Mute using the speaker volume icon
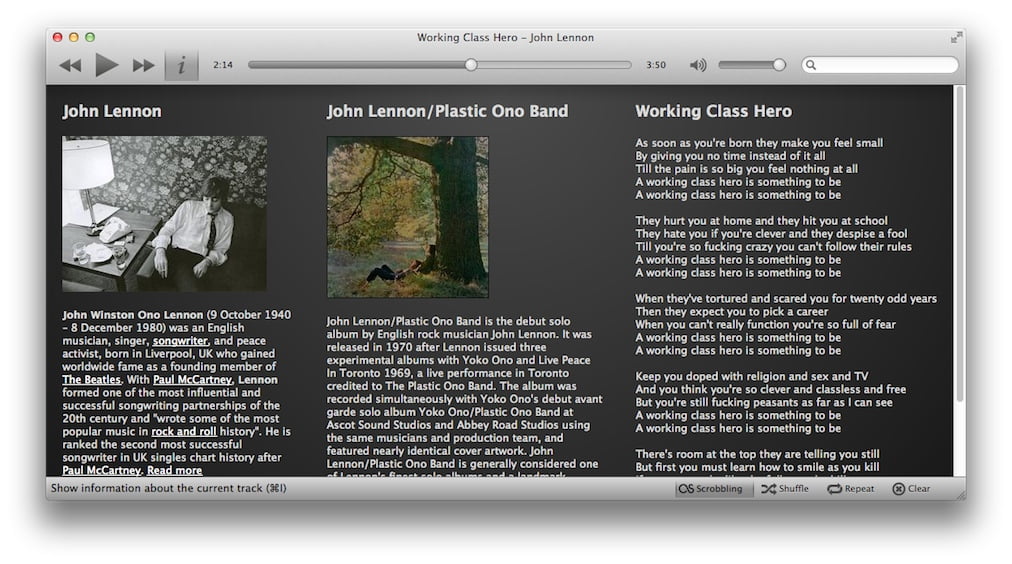The height and width of the screenshot is (564, 1012). (698, 65)
